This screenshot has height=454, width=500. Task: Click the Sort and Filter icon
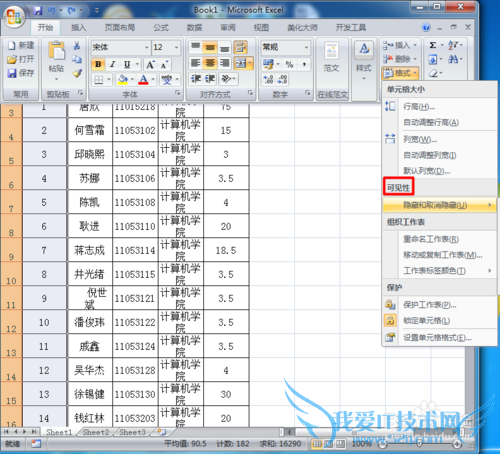tap(453, 45)
